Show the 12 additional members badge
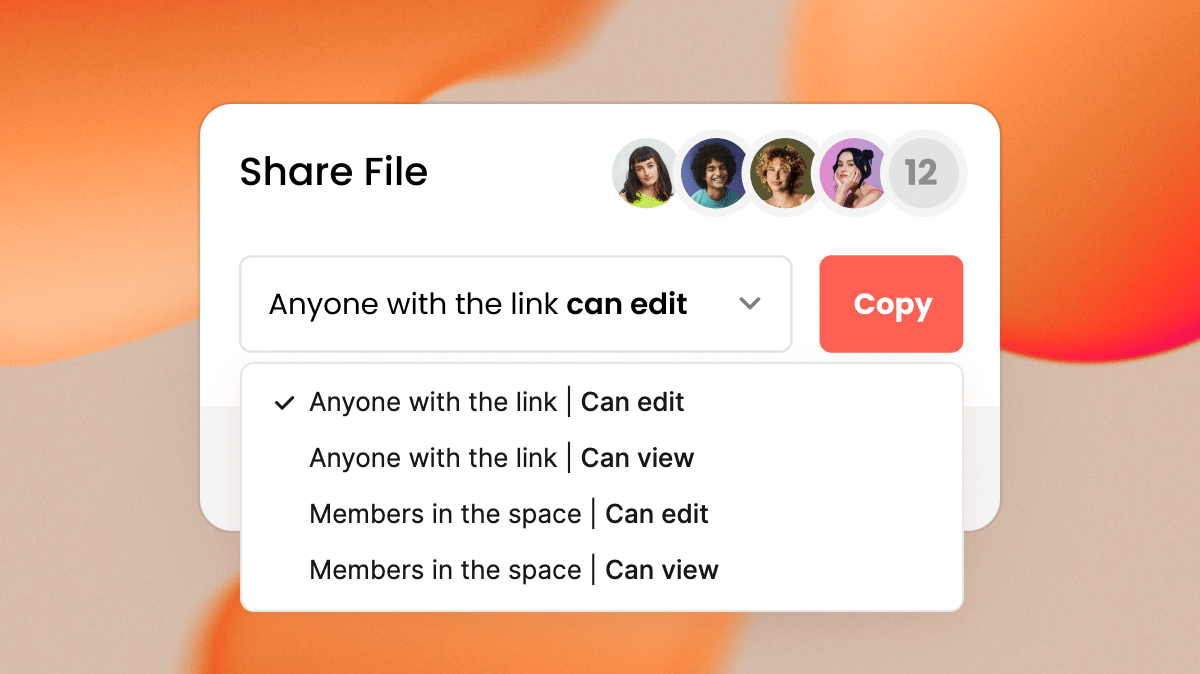Viewport: 1200px width, 674px height. pyautogui.click(x=921, y=173)
